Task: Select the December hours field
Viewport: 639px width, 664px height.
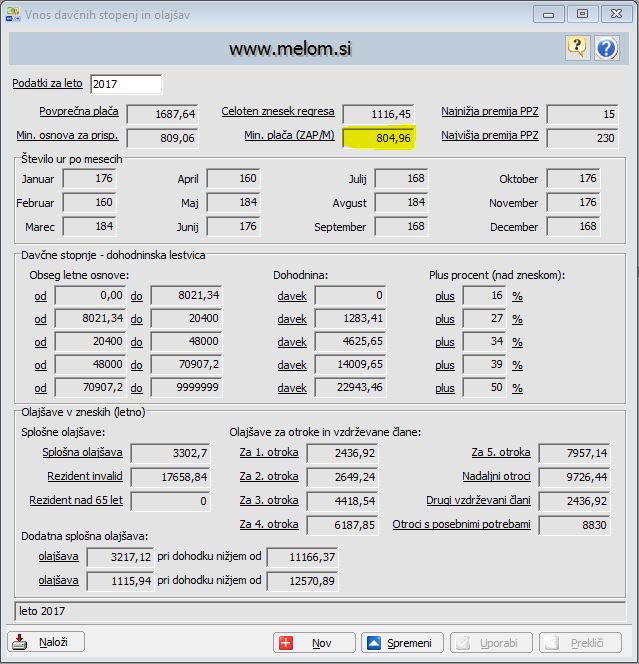Action: point(575,227)
